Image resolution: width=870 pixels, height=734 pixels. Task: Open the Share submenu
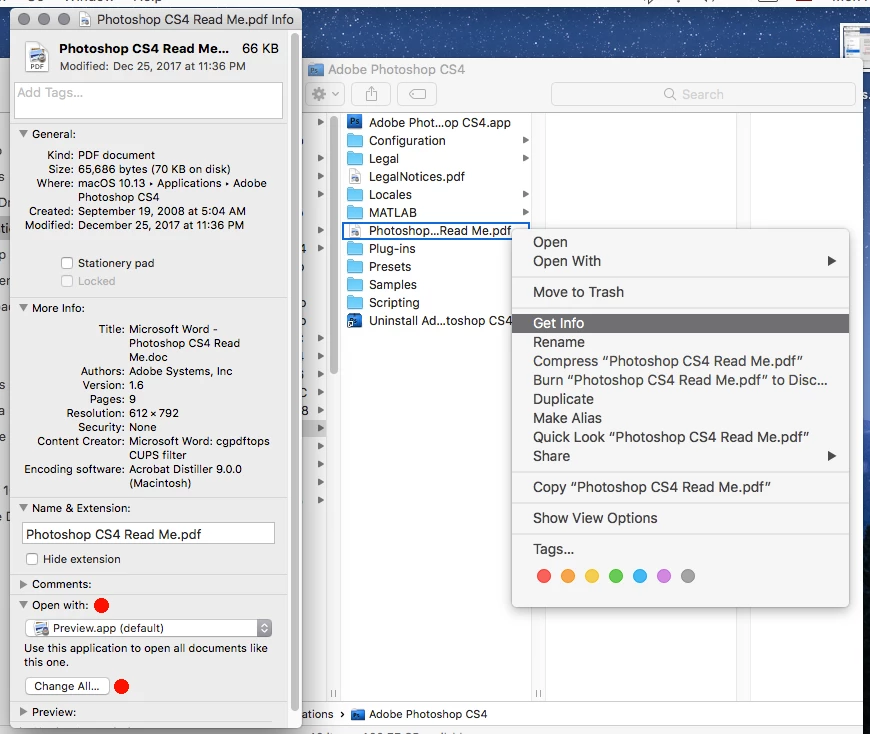[x=680, y=456]
